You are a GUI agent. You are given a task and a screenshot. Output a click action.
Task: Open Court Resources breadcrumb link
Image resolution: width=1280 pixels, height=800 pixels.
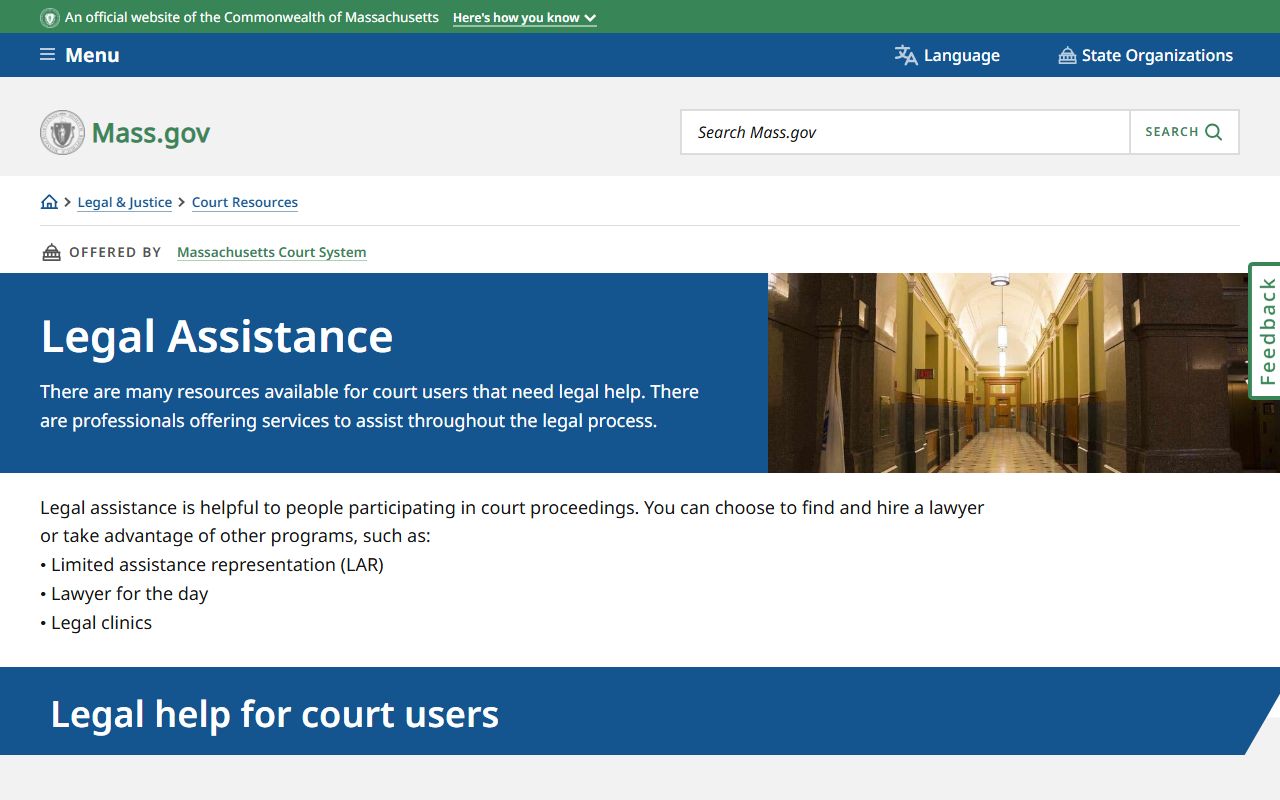[x=245, y=202]
